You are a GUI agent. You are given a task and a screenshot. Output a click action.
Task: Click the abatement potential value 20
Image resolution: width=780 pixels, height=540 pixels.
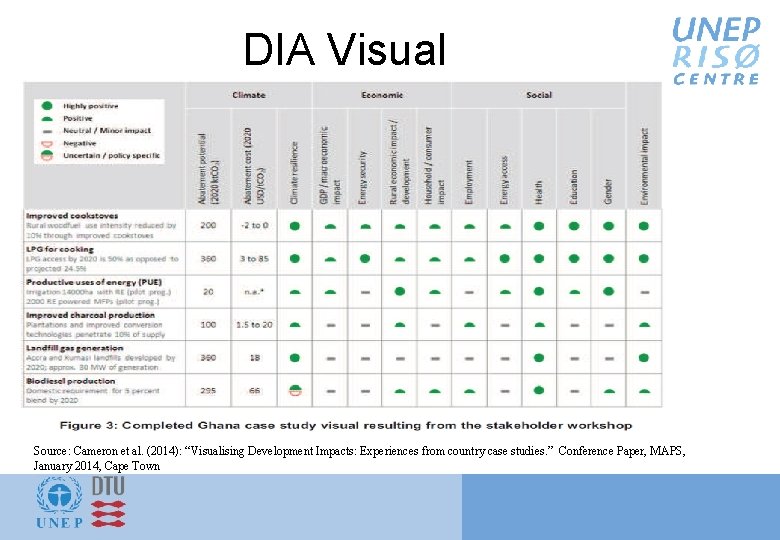(208, 291)
